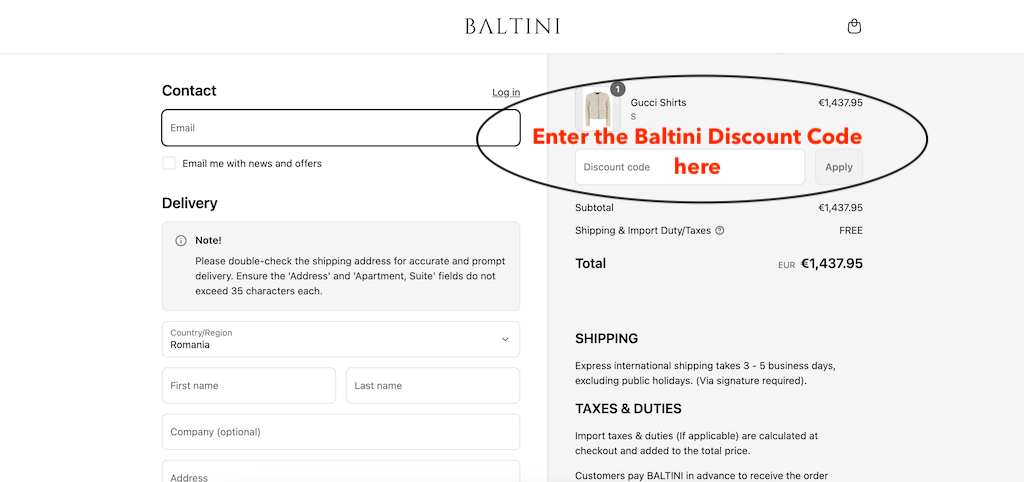
Task: Click the Shipping & Import Duty info icon
Action: pyautogui.click(x=720, y=231)
